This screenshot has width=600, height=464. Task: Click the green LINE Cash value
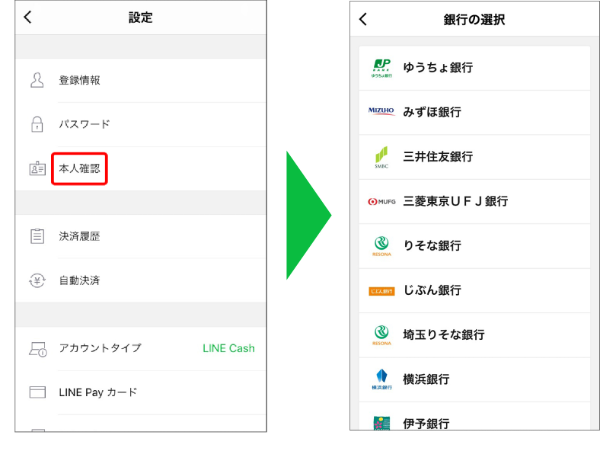coord(228,348)
